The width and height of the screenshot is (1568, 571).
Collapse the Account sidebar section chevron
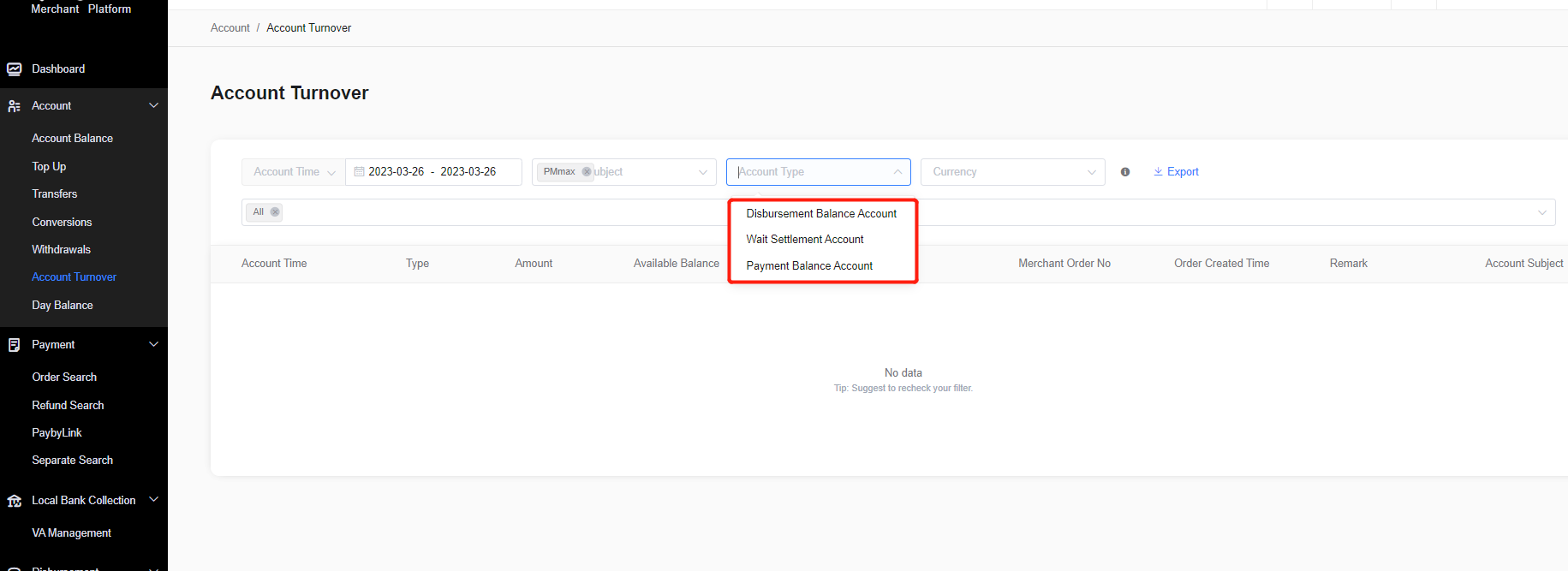point(154,105)
